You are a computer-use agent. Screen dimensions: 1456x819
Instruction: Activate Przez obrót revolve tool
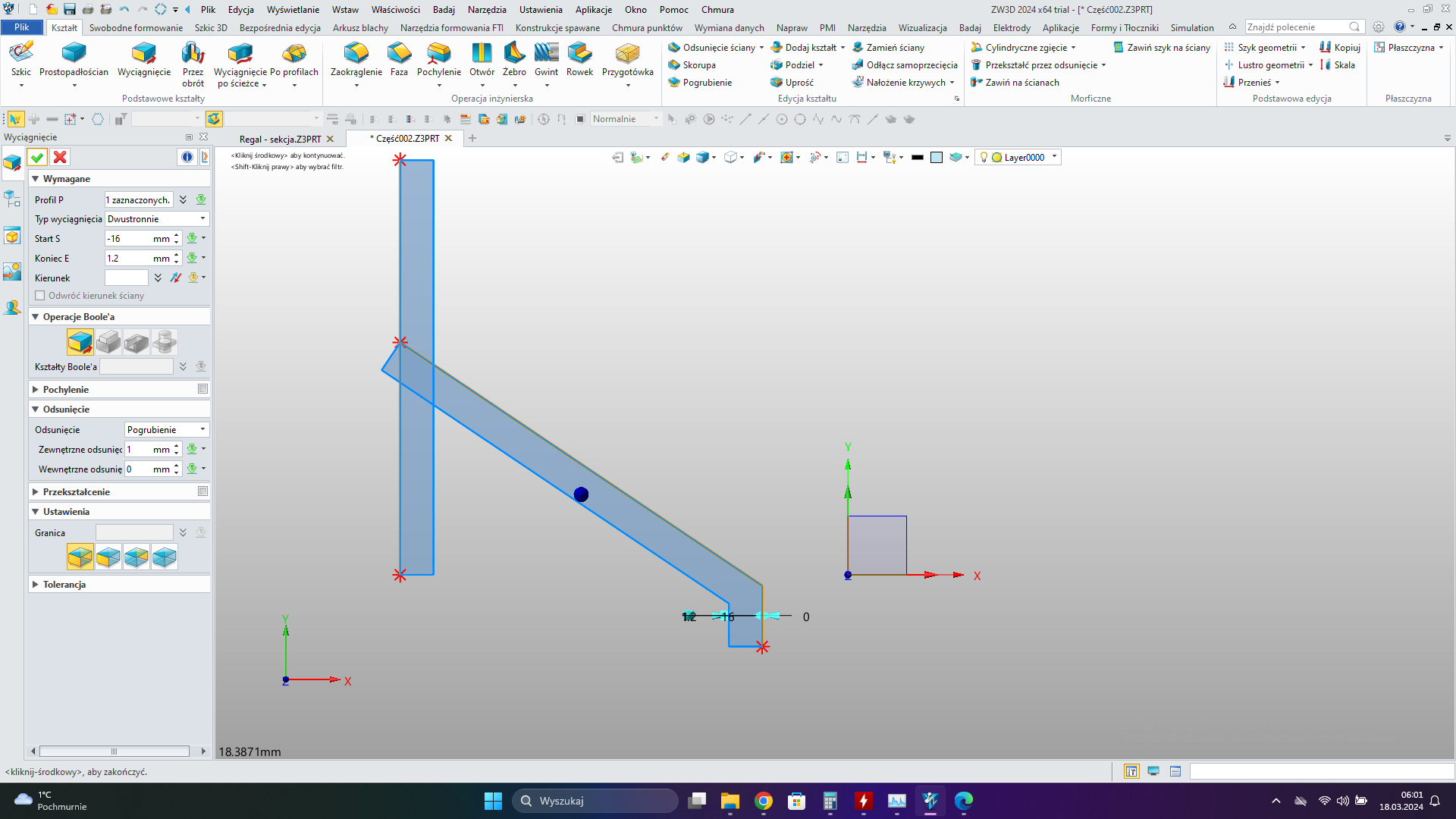193,64
